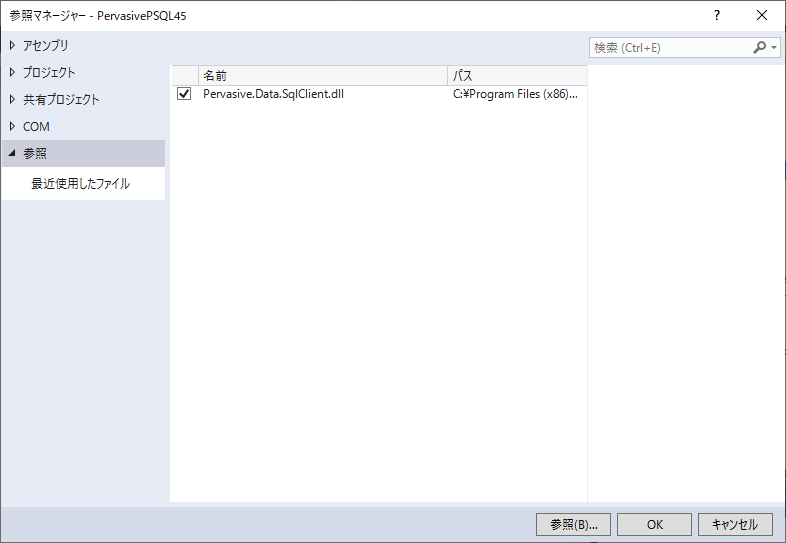The image size is (786, 543).
Task: Sort list by パス column header
Action: point(516,76)
